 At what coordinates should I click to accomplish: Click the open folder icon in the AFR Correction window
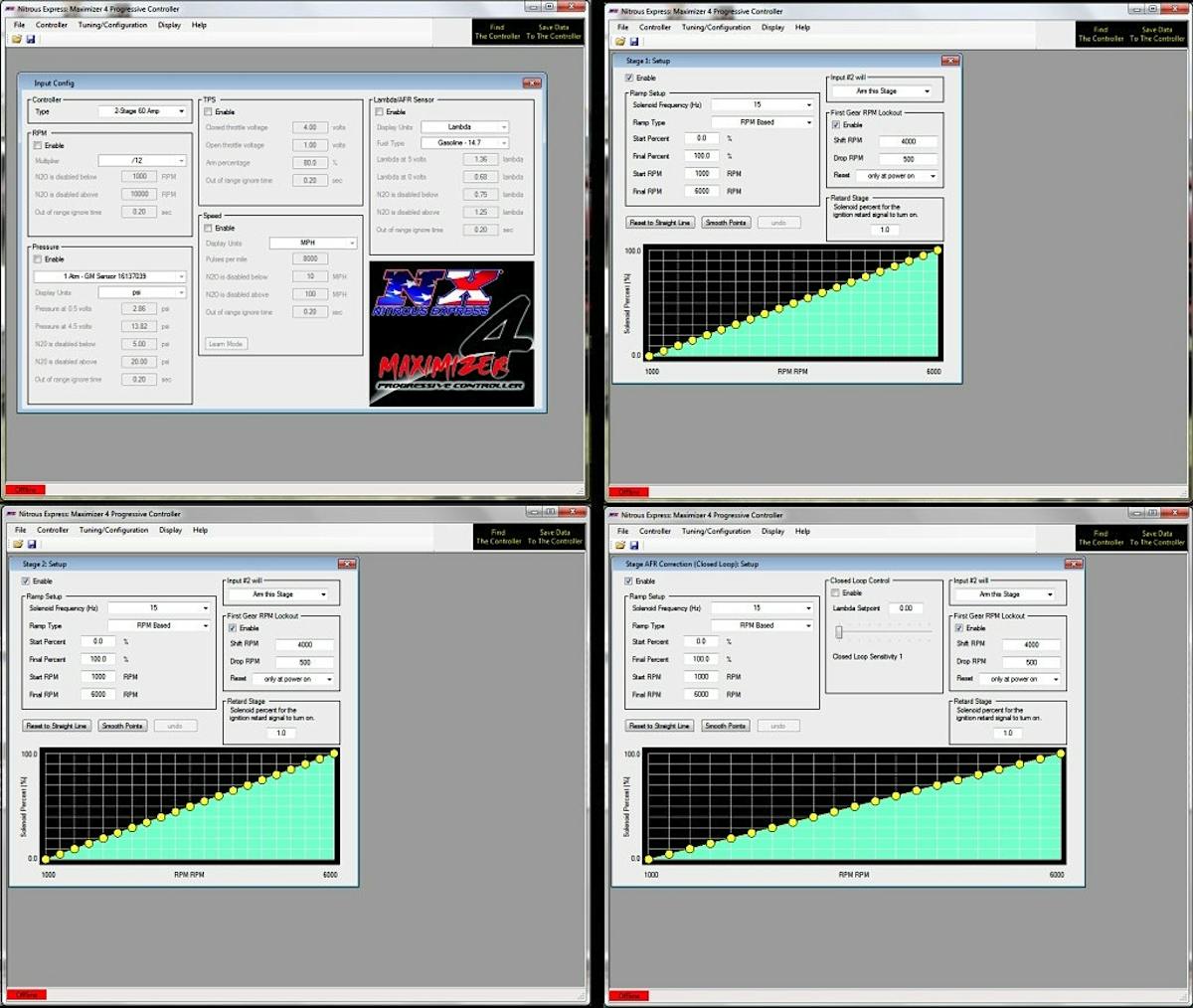click(620, 545)
